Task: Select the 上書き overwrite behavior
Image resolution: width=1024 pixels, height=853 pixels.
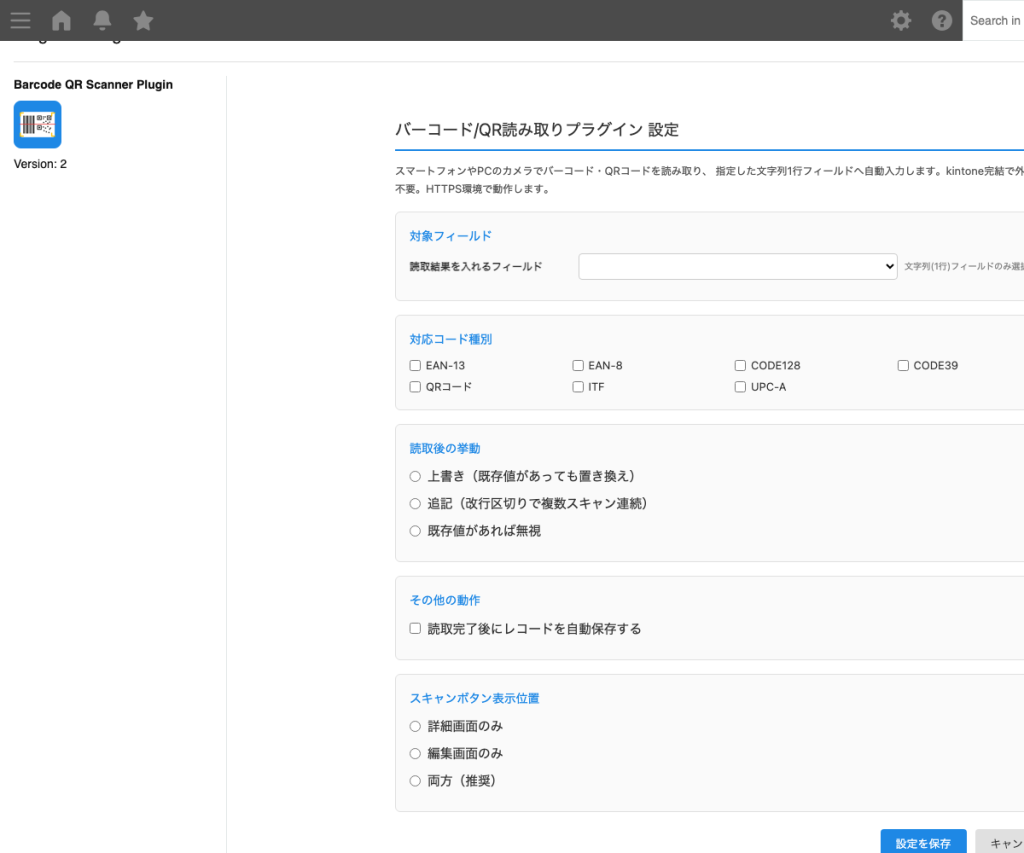Action: [x=415, y=476]
